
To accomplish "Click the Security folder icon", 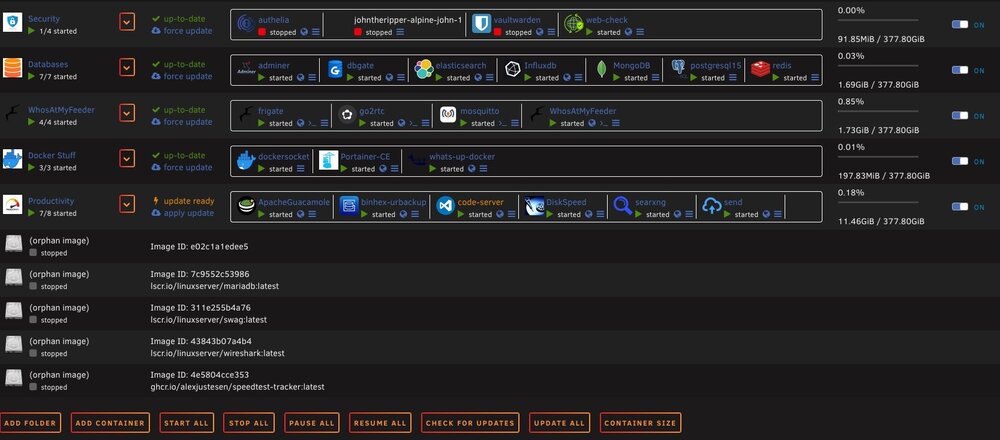I will (12, 23).
